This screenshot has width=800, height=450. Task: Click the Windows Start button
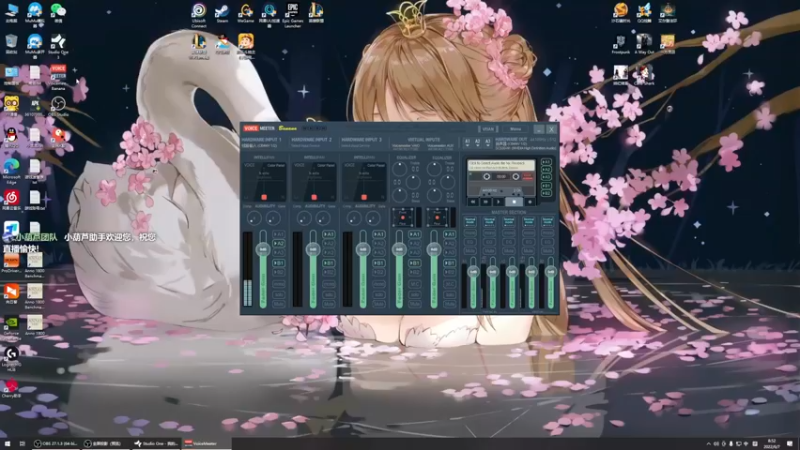(7, 444)
